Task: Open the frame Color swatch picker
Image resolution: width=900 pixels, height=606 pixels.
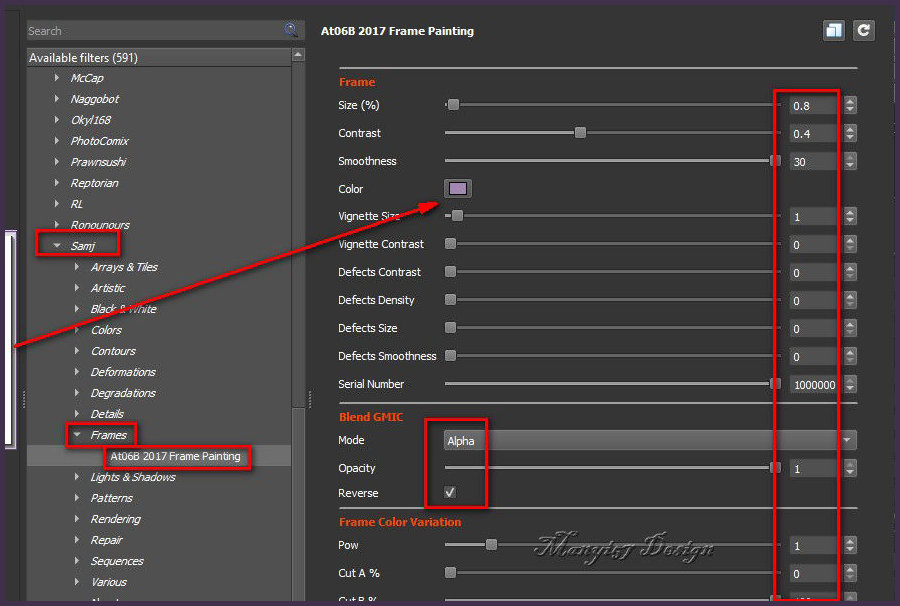Action: click(458, 189)
